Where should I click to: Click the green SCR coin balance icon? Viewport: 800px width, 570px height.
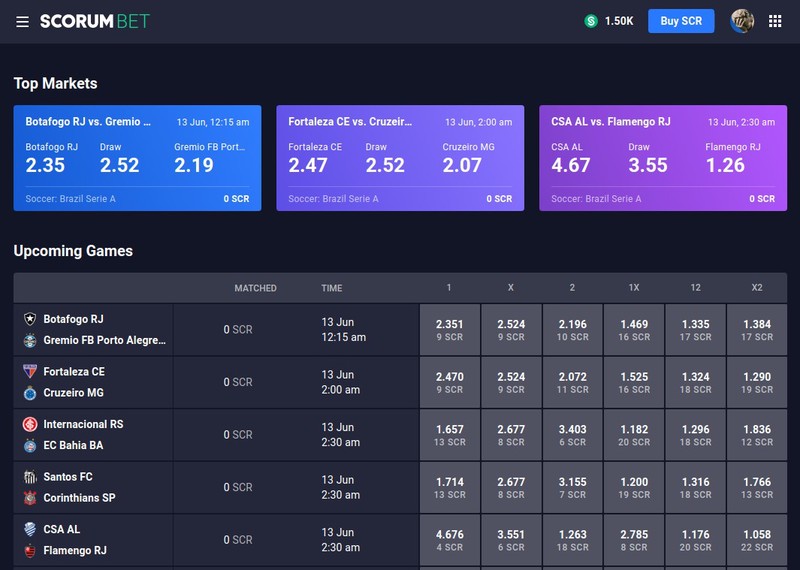591,21
